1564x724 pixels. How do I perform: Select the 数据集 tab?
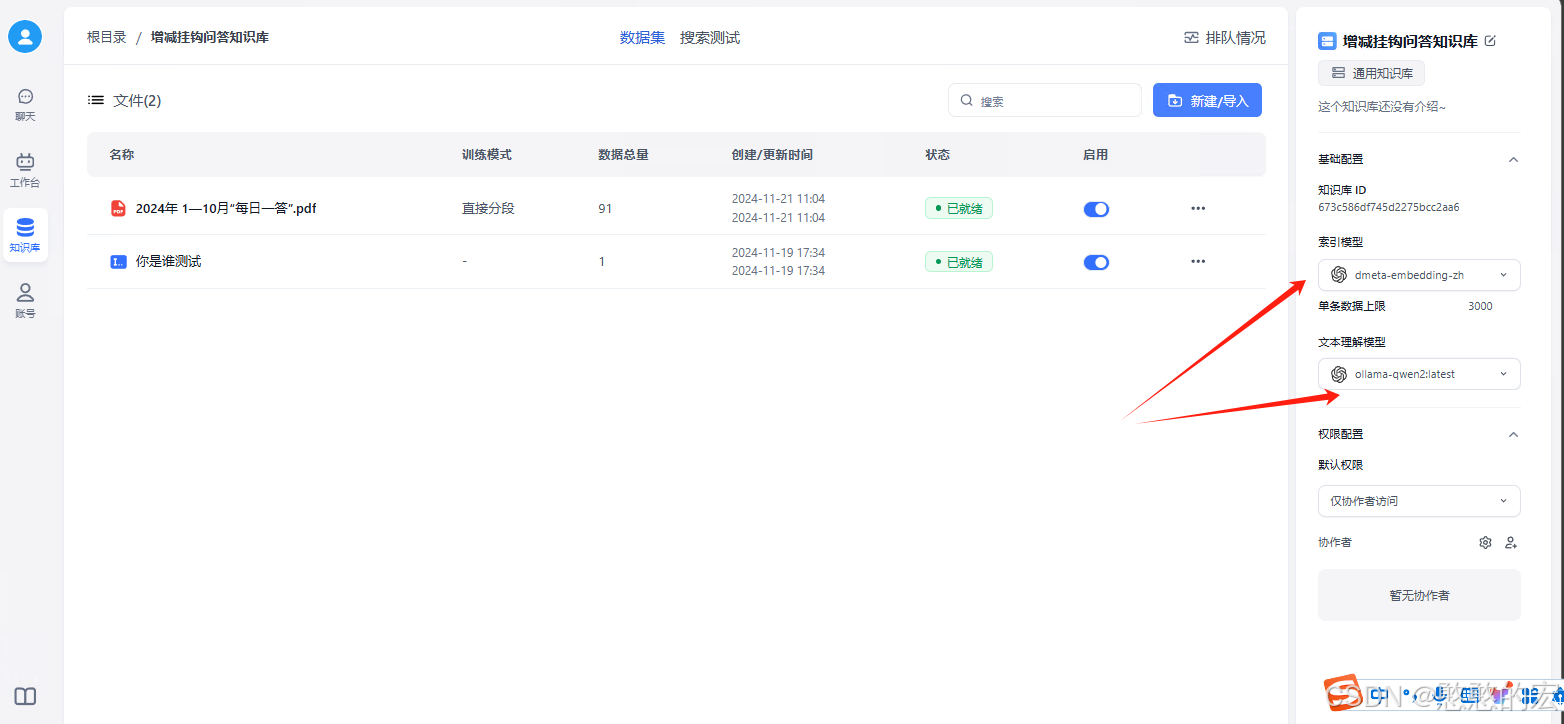(x=642, y=37)
